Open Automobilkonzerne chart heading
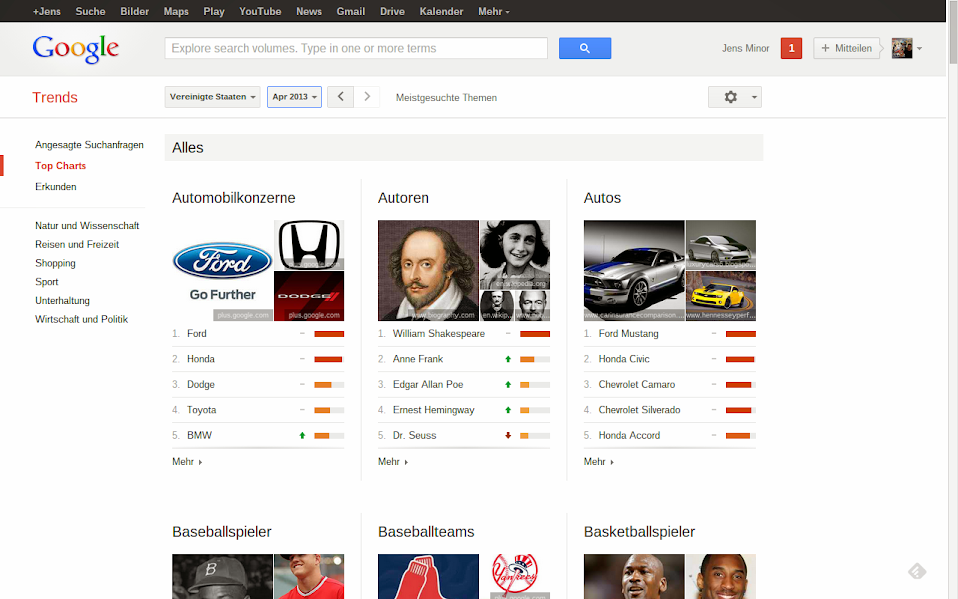 pyautogui.click(x=233, y=198)
